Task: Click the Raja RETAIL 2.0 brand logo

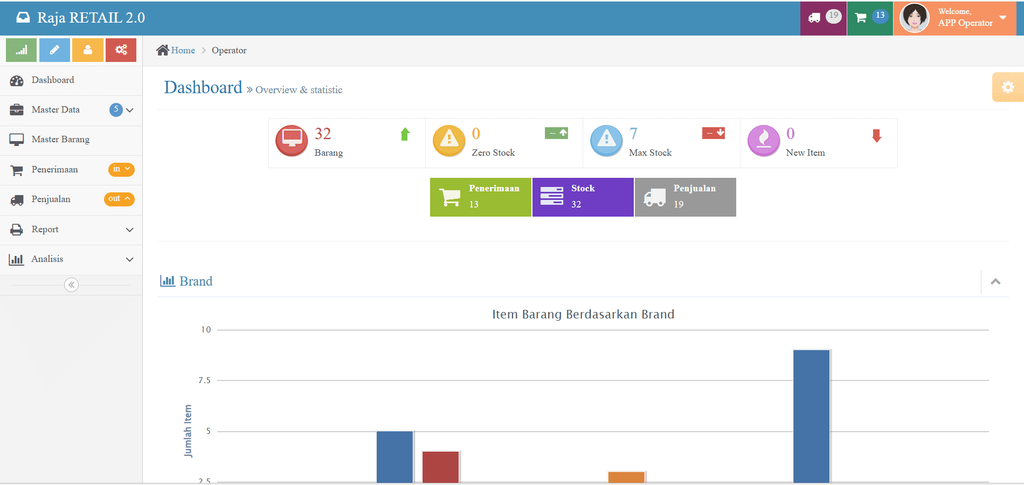Action: pos(80,18)
